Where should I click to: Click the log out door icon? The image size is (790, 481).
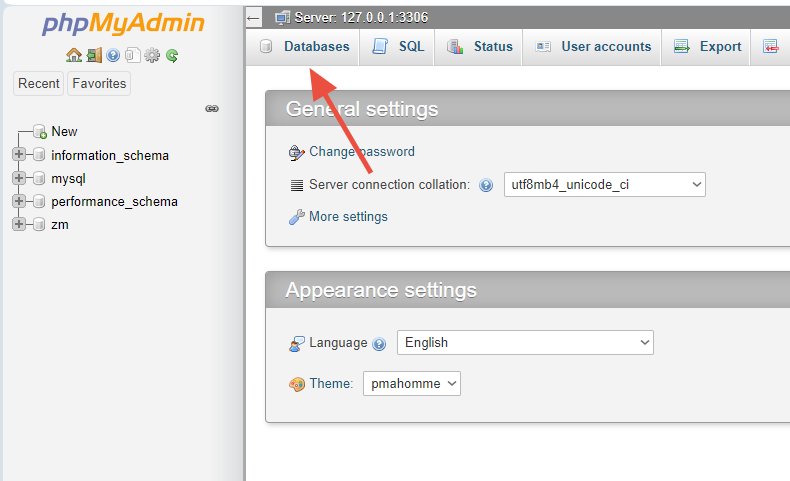click(x=93, y=56)
